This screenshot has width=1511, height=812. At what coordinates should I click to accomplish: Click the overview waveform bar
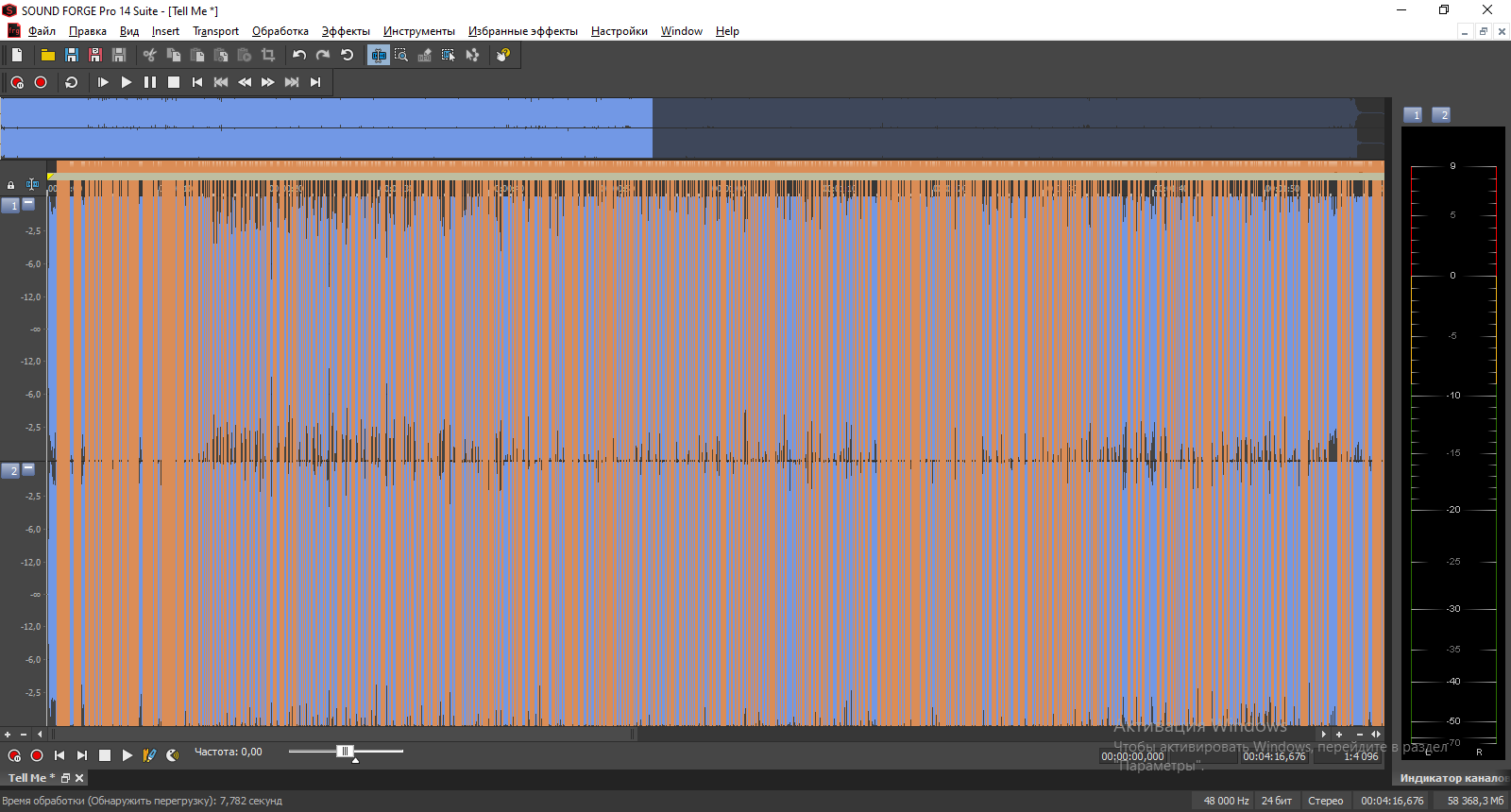(692, 127)
